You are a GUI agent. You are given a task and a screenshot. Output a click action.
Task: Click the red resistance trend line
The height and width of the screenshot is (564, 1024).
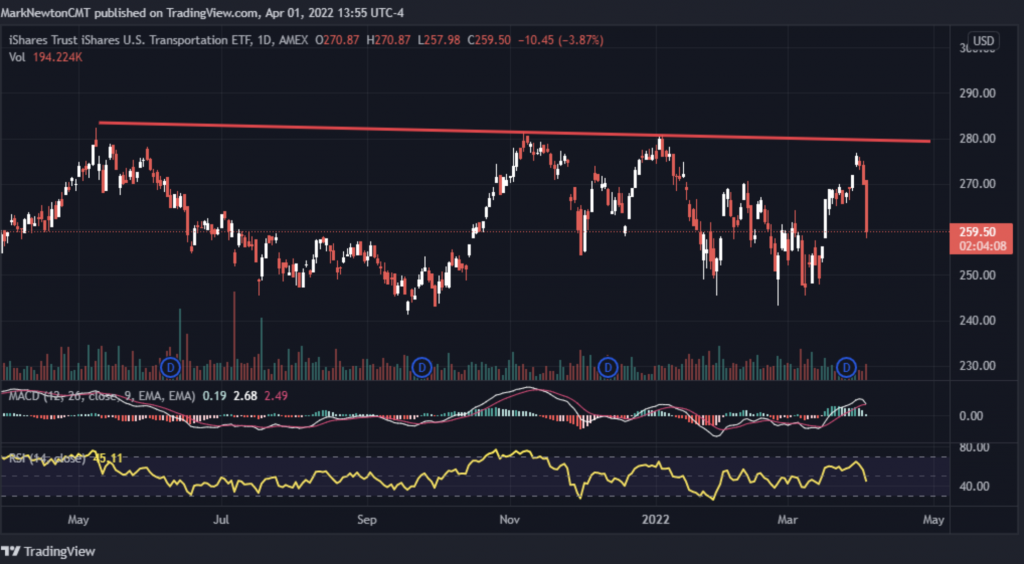[x=515, y=132]
